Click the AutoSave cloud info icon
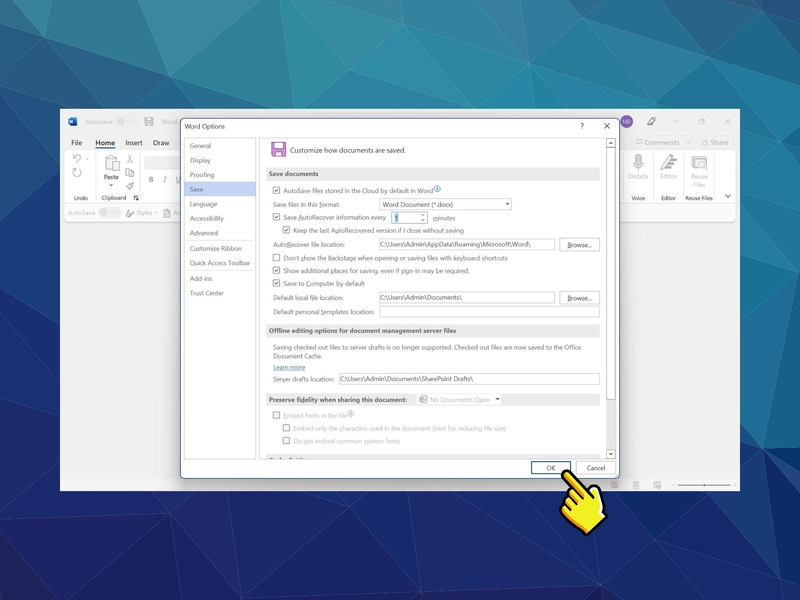This screenshot has width=800, height=600. click(x=437, y=189)
